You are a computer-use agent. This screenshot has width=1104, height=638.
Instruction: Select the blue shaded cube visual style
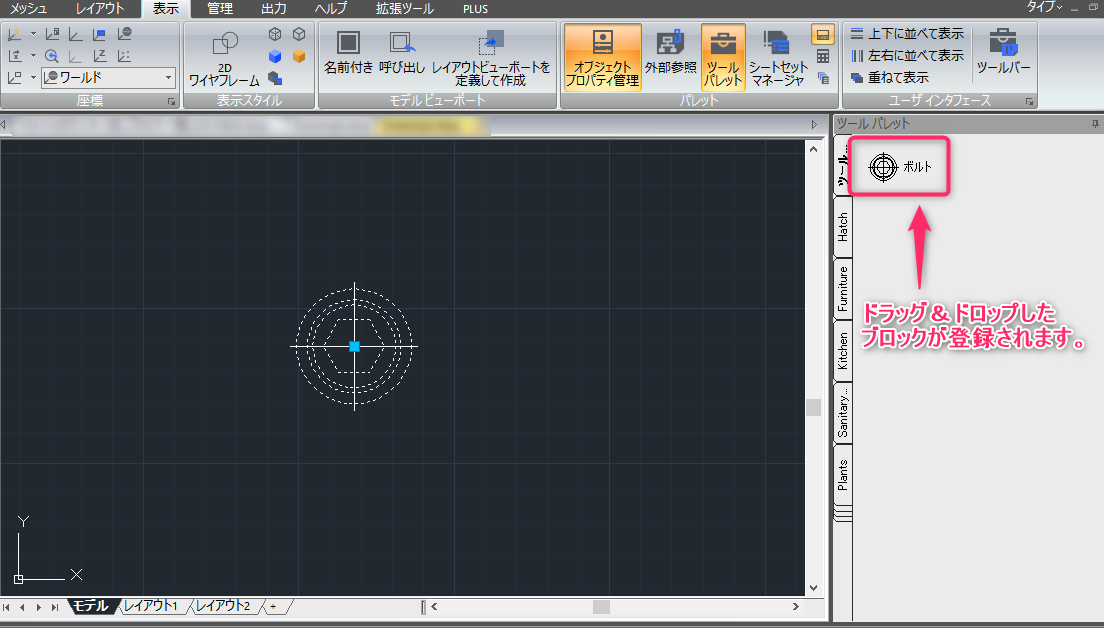click(x=275, y=56)
